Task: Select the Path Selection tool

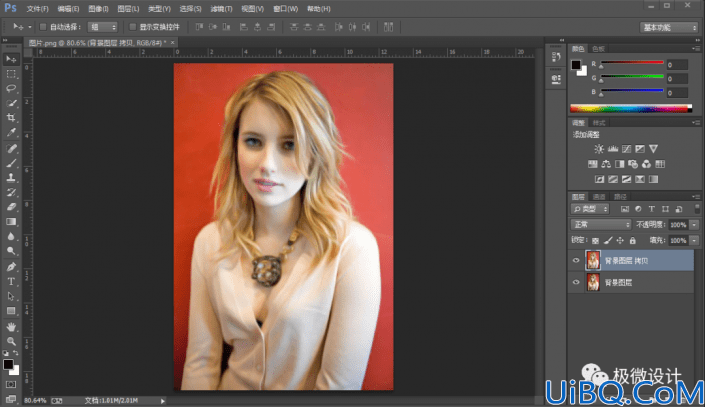Action: (x=11, y=296)
